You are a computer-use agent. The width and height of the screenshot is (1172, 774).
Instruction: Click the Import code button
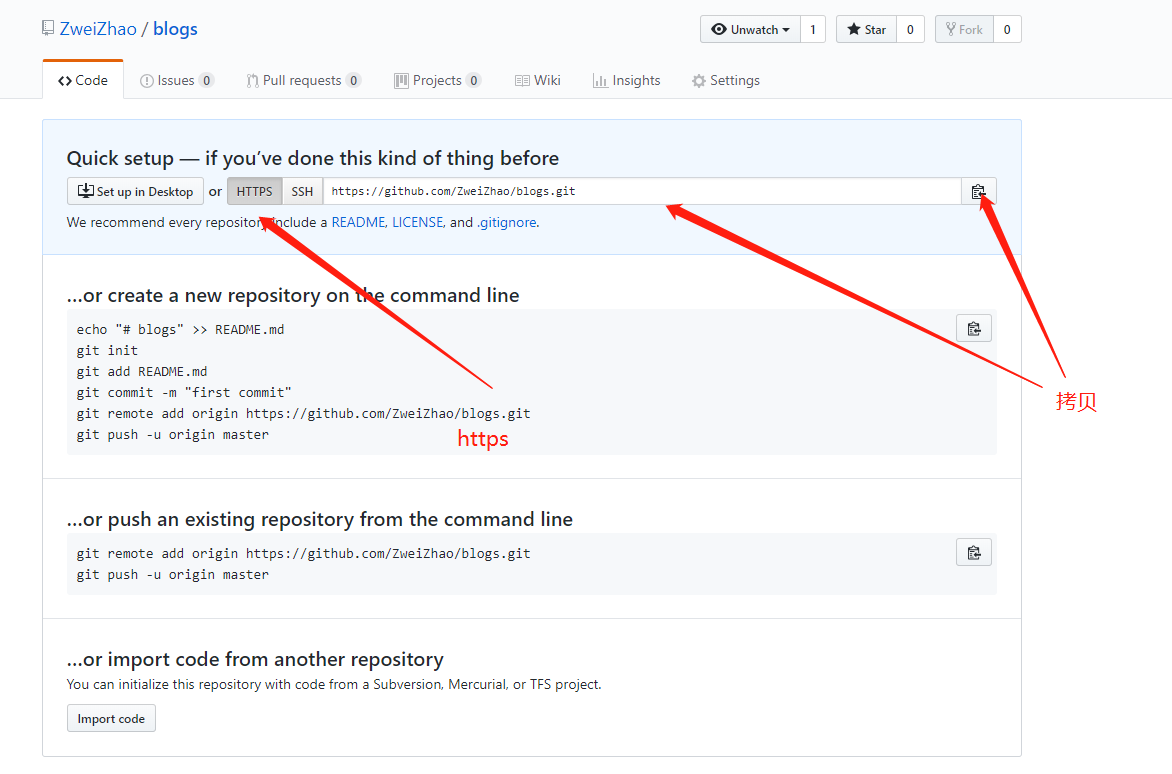pyautogui.click(x=111, y=718)
